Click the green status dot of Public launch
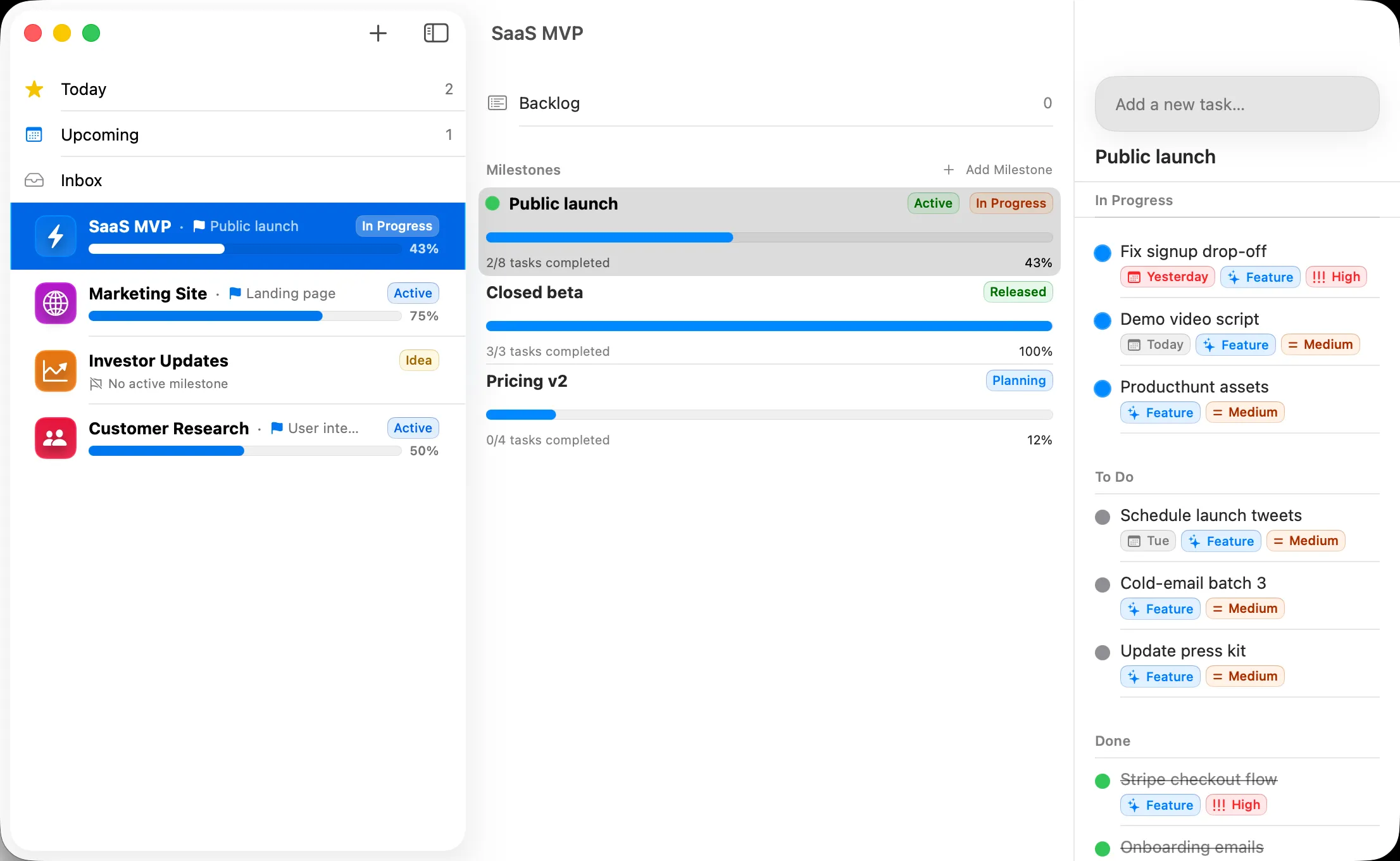This screenshot has height=861, width=1400. 492,203
